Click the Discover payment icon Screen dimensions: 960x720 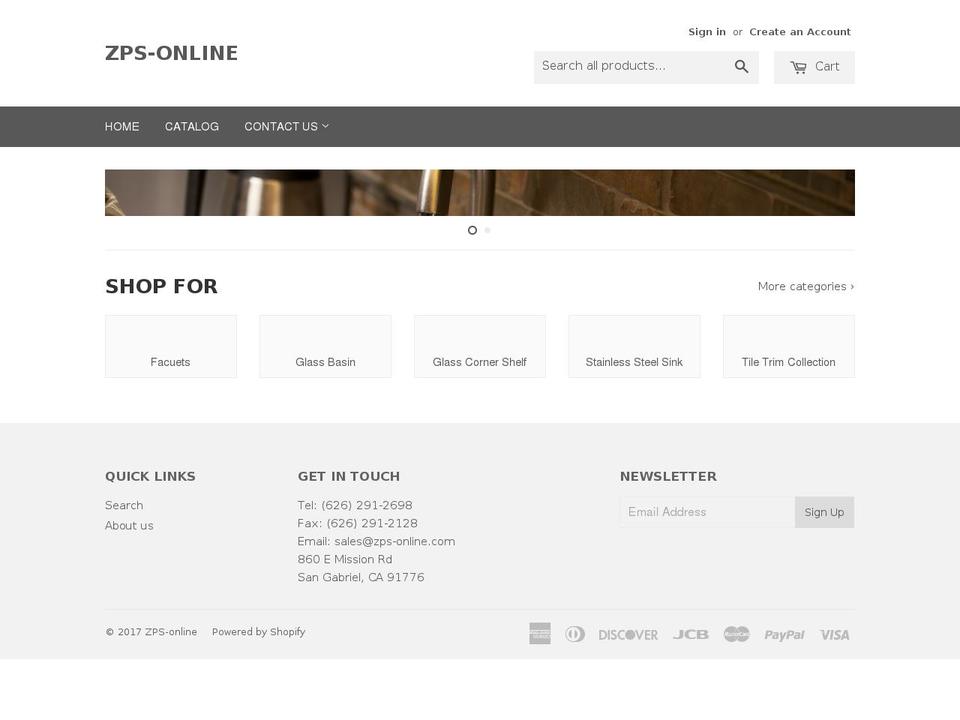[628, 633]
